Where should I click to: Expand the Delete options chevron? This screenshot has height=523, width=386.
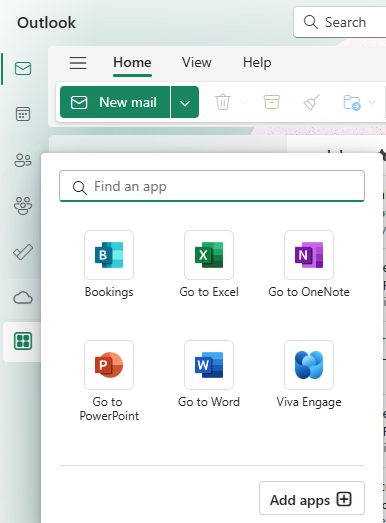[244, 102]
